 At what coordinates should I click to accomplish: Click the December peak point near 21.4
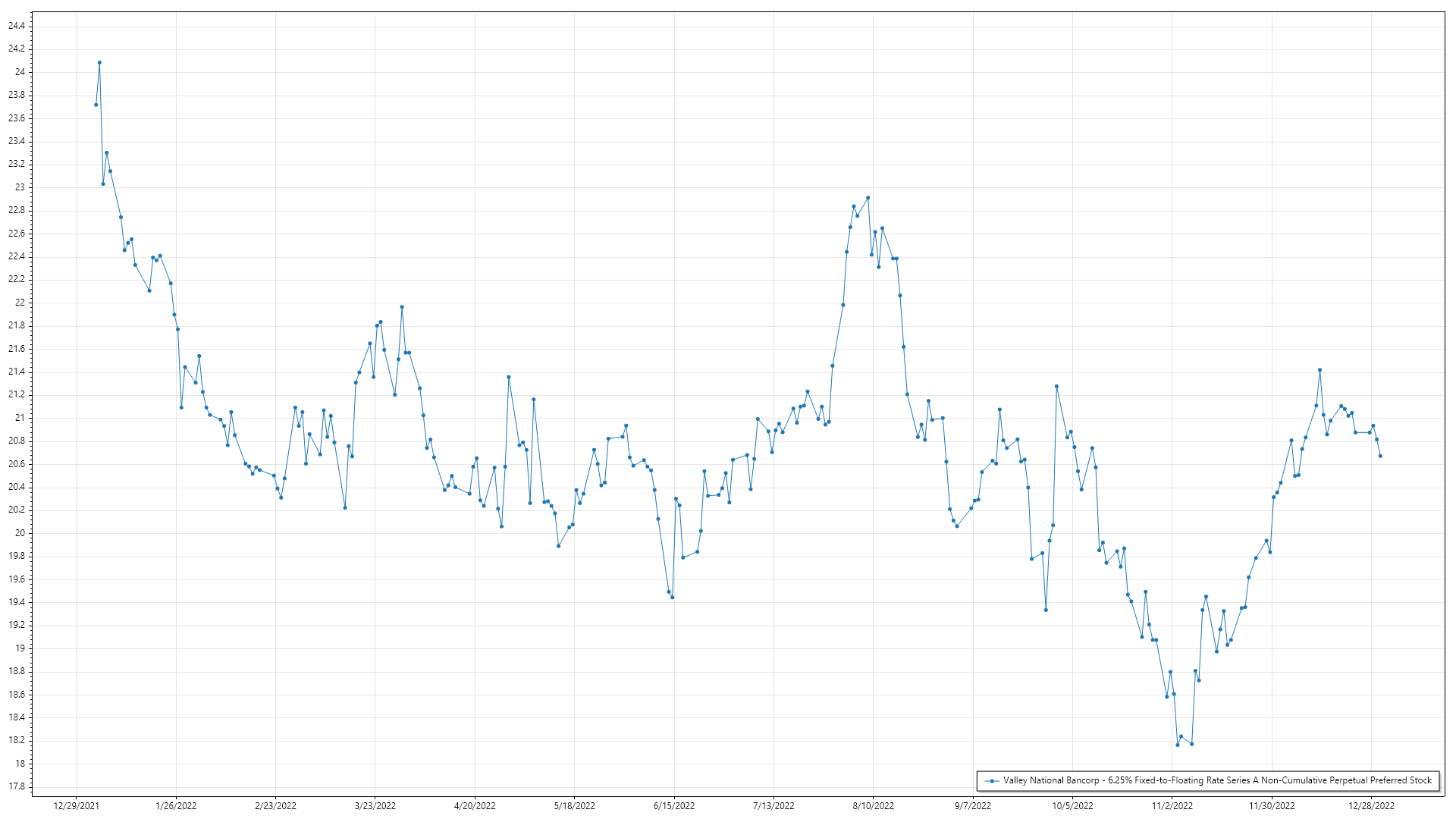click(x=1319, y=370)
